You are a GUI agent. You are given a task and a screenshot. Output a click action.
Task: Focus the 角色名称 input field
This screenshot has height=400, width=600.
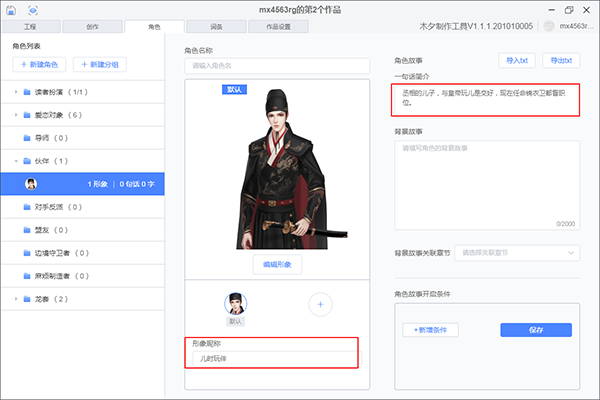277,66
